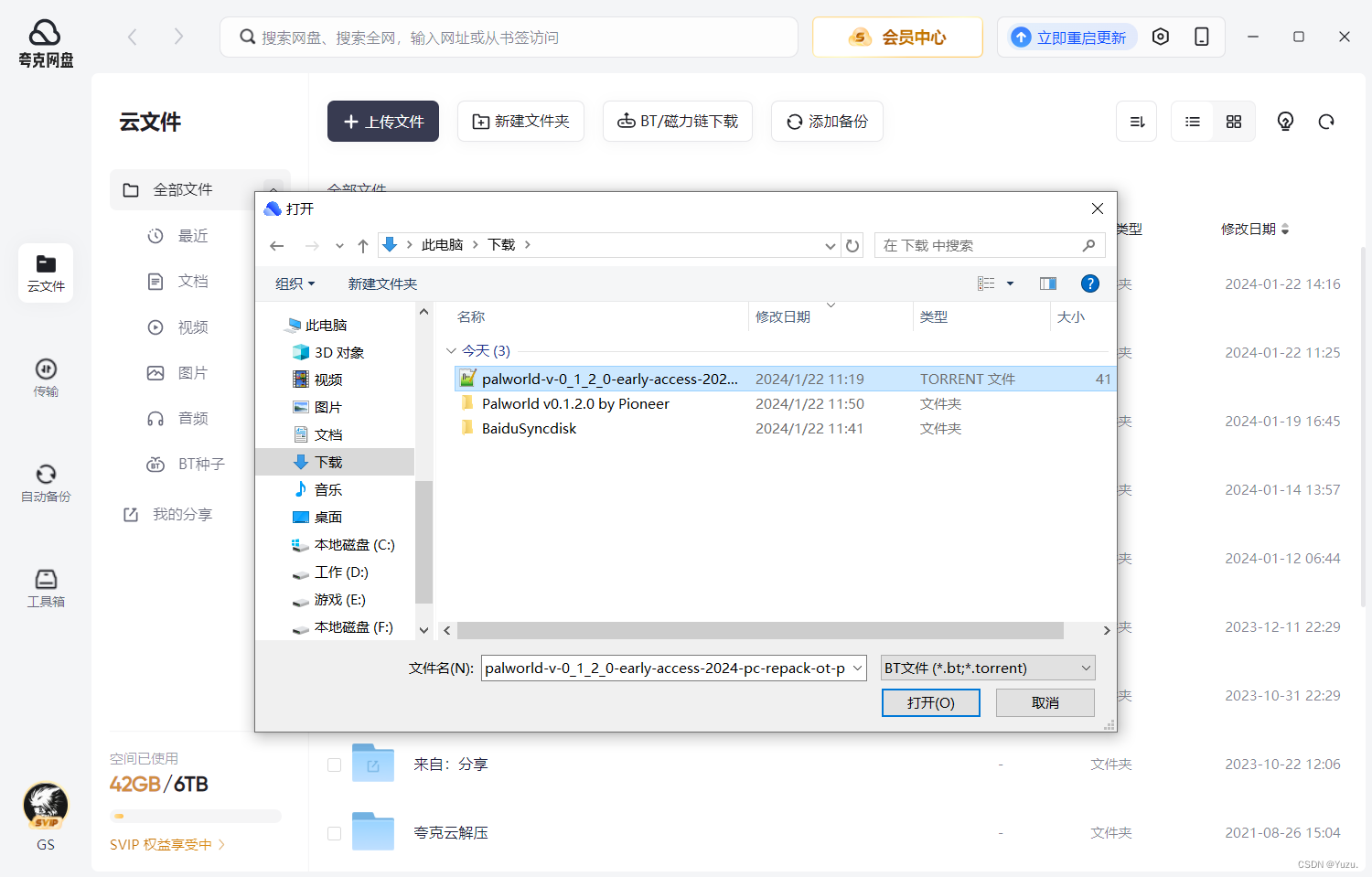Click the 42GB/6TB storage usage bar

point(195,816)
